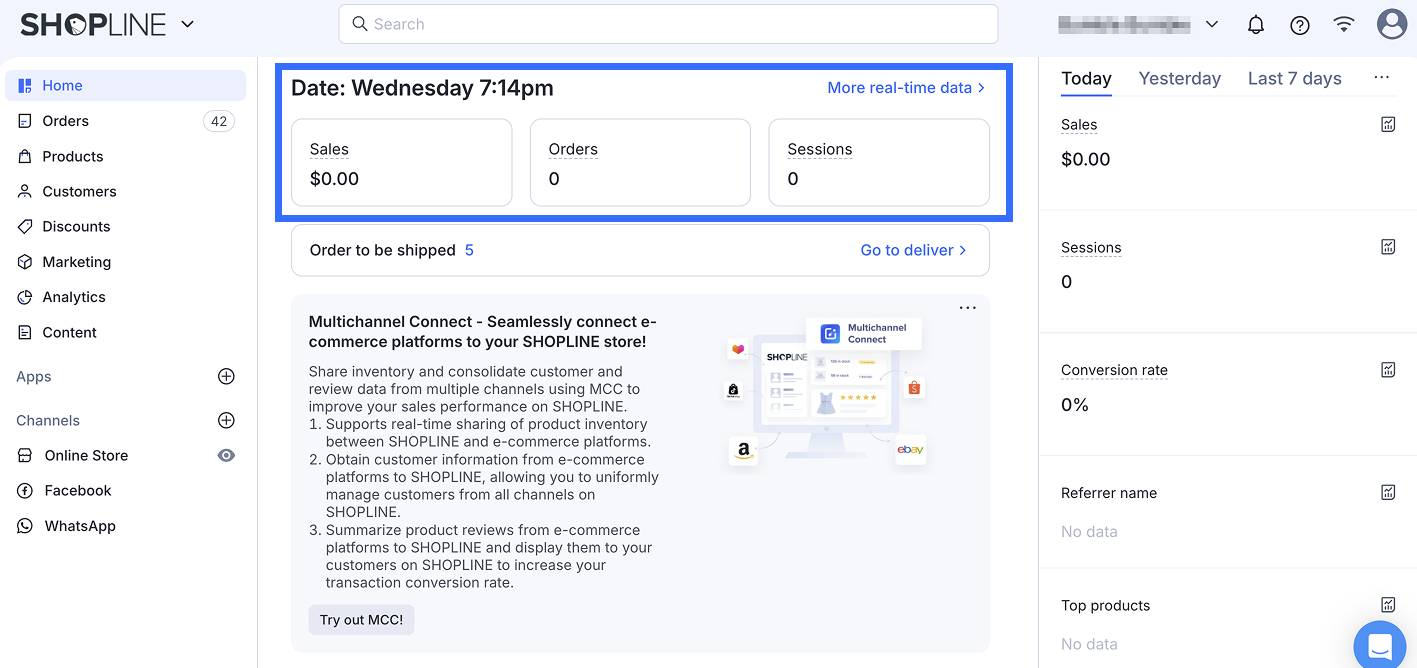Open the More real-time data link
The width and height of the screenshot is (1417, 668).
[x=906, y=88]
